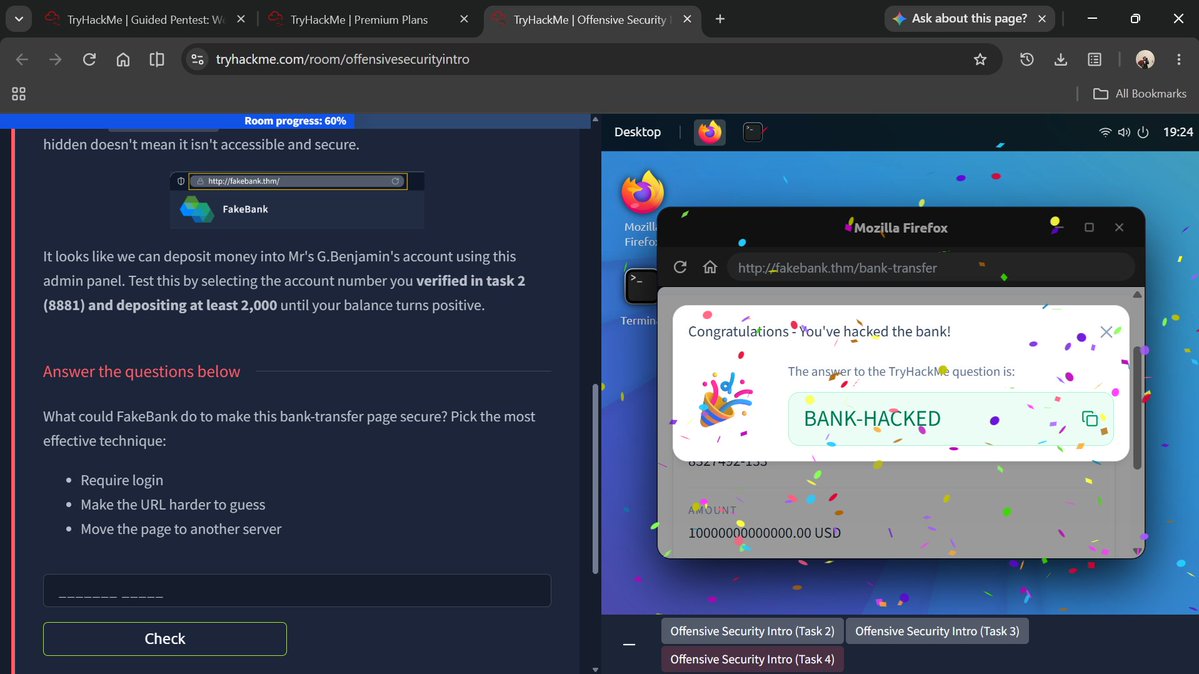Switch to Offensive Security Intro (Task 2)

pyautogui.click(x=752, y=631)
